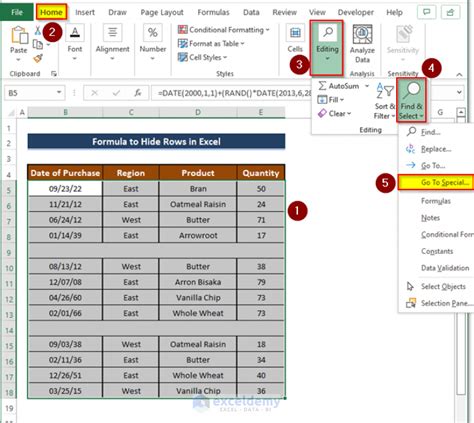
Task: Open the Alignment group icon
Action: [x=112, y=33]
